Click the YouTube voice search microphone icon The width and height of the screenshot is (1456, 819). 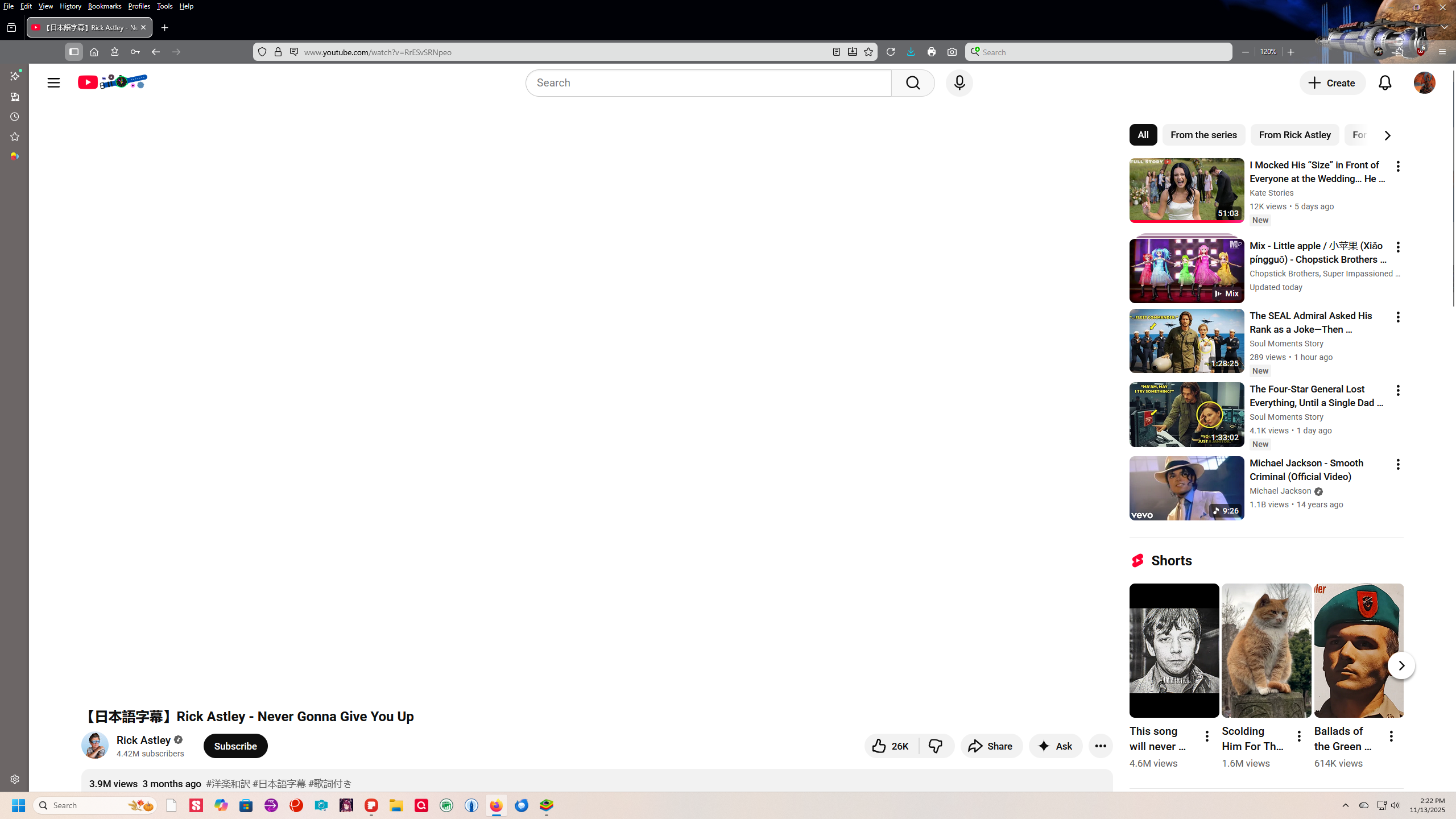point(959,83)
